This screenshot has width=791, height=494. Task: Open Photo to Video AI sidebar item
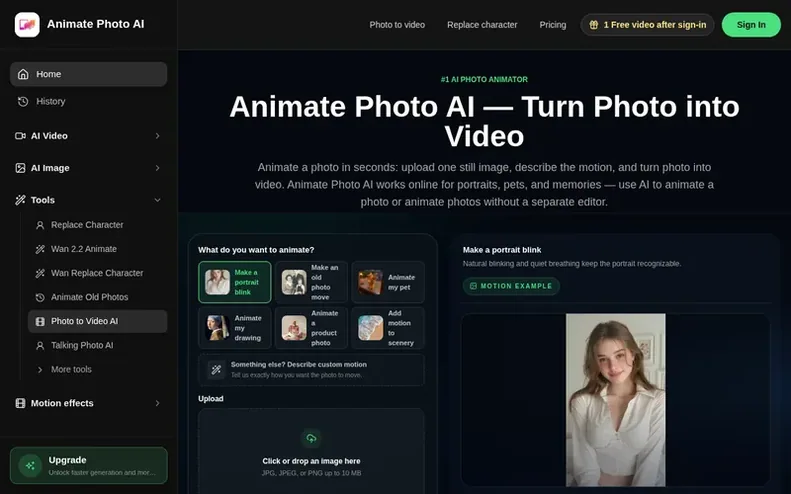point(97,321)
